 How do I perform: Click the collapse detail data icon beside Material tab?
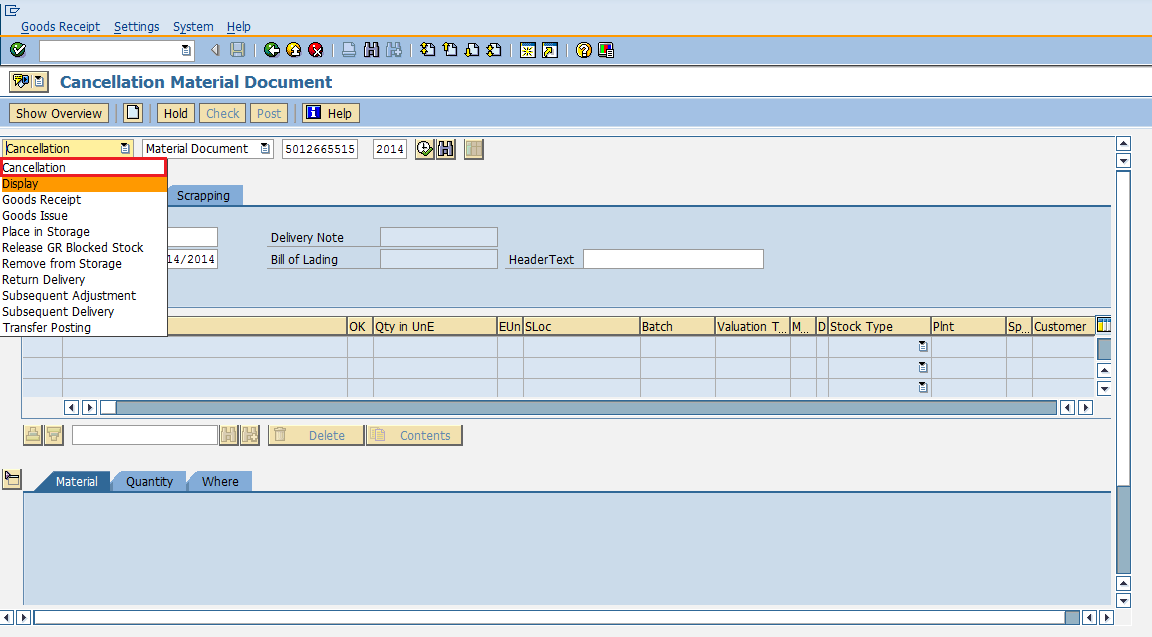coord(12,480)
